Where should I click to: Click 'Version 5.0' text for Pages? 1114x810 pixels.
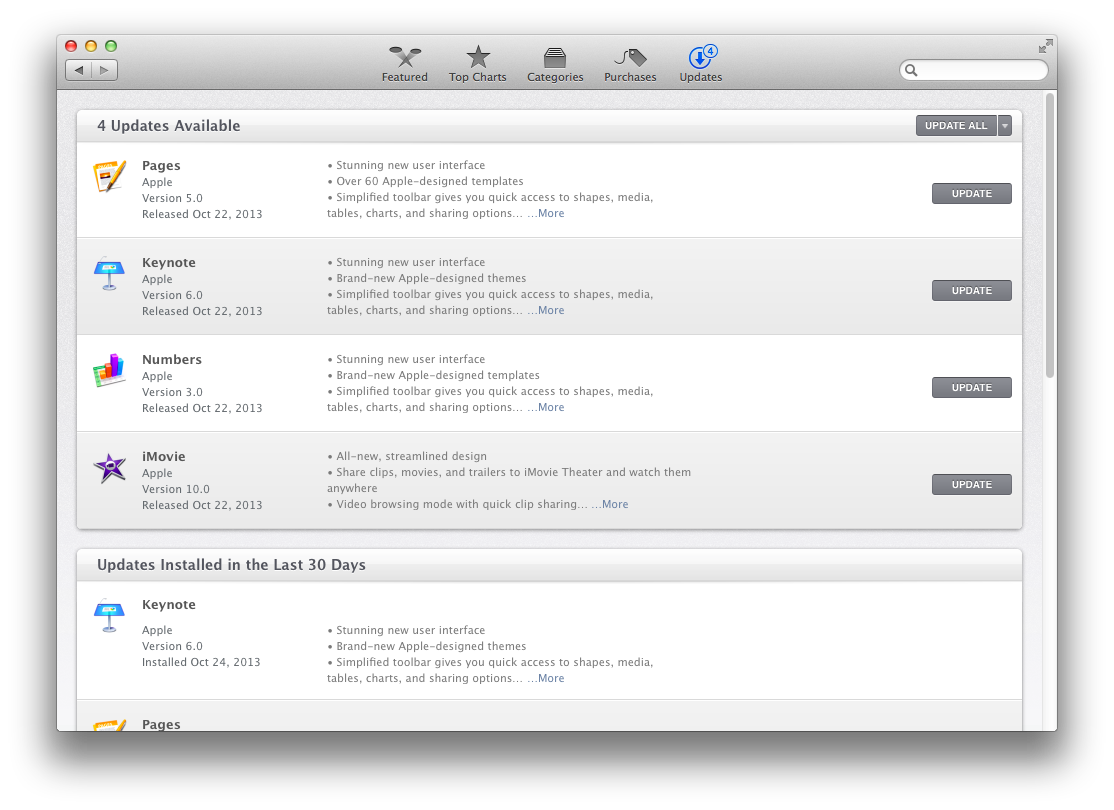click(x=172, y=198)
